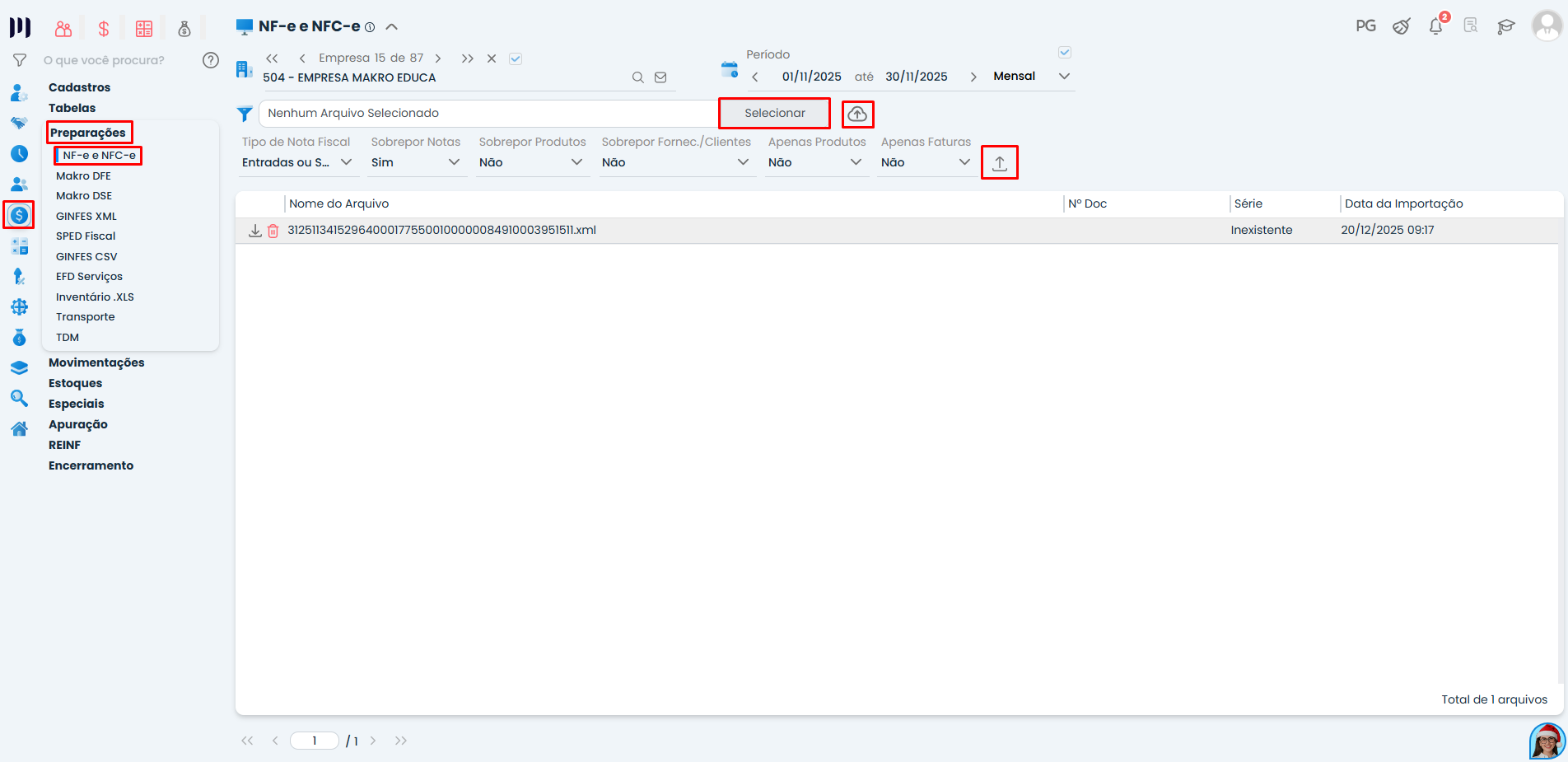The height and width of the screenshot is (762, 1568).
Task: Select SPED Fiscal in the sidebar
Action: pyautogui.click(x=86, y=236)
